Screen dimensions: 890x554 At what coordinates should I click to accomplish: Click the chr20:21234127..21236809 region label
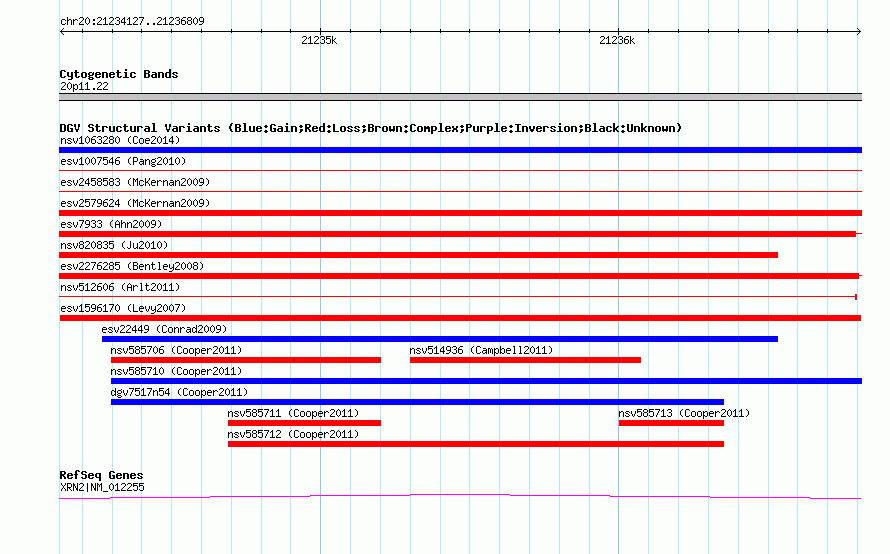point(132,22)
